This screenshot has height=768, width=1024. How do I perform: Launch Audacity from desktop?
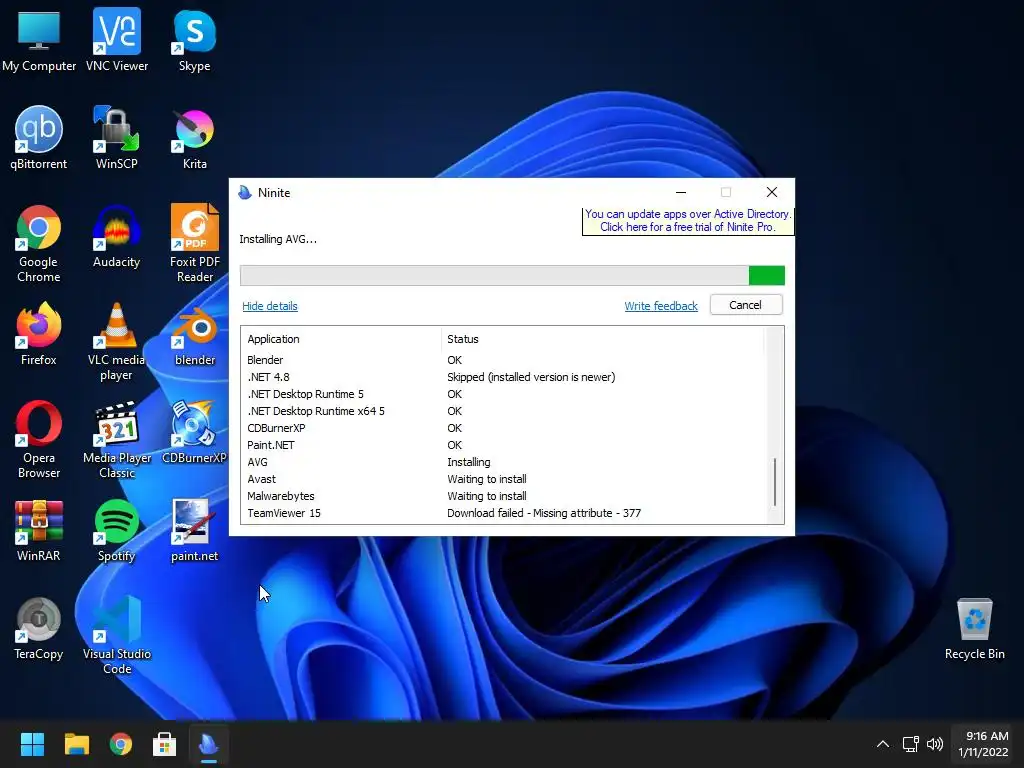117,235
